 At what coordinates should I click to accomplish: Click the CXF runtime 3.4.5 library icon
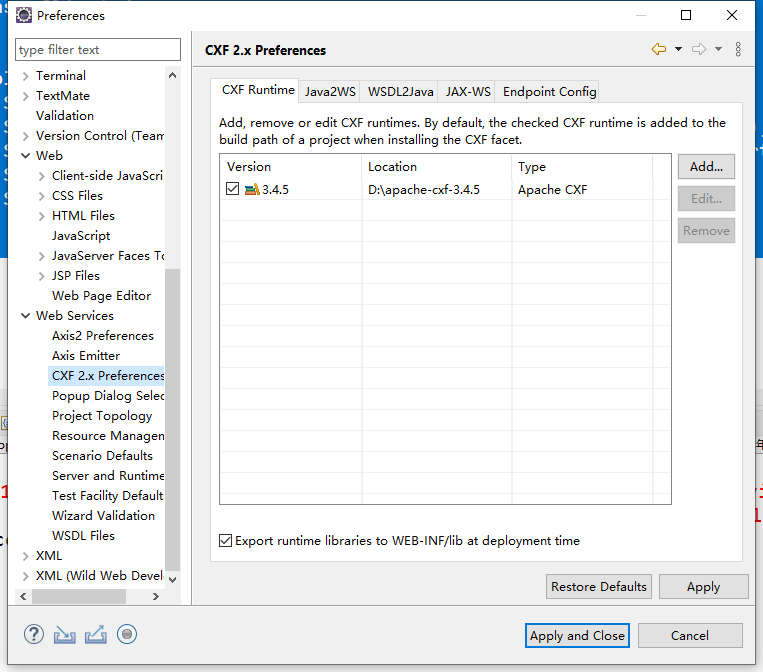pos(252,189)
